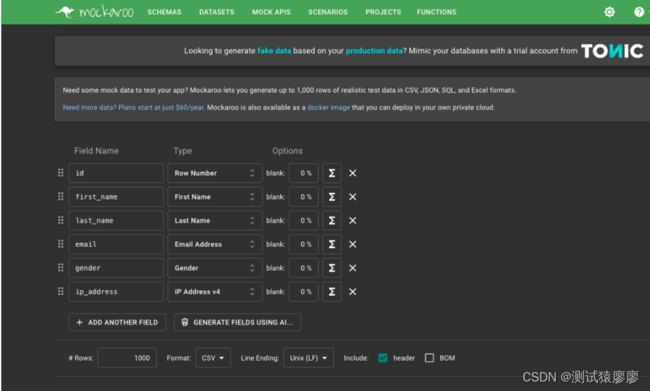Remove the last_name field row
The height and width of the screenshot is (391, 650).
[x=352, y=221]
